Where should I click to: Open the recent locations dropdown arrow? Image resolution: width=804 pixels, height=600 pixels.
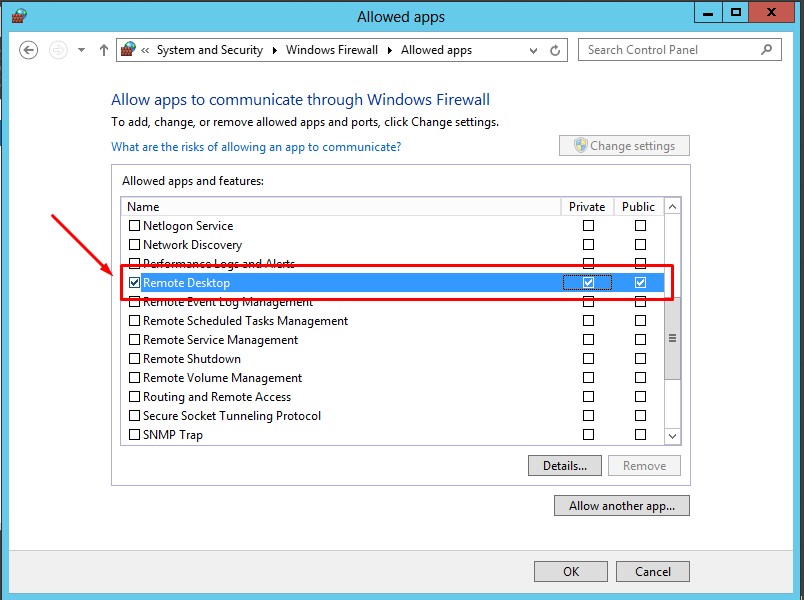[x=81, y=50]
